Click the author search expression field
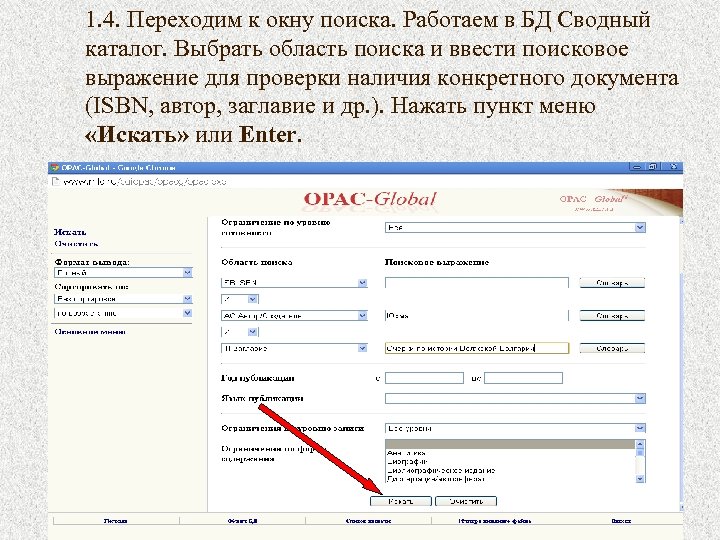The image size is (720, 540). tap(477, 316)
